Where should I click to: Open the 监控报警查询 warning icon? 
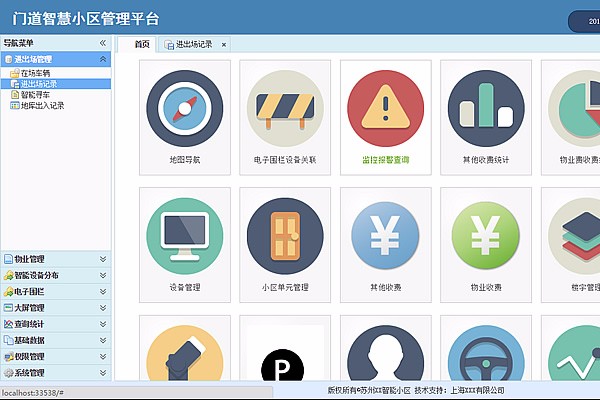click(385, 108)
